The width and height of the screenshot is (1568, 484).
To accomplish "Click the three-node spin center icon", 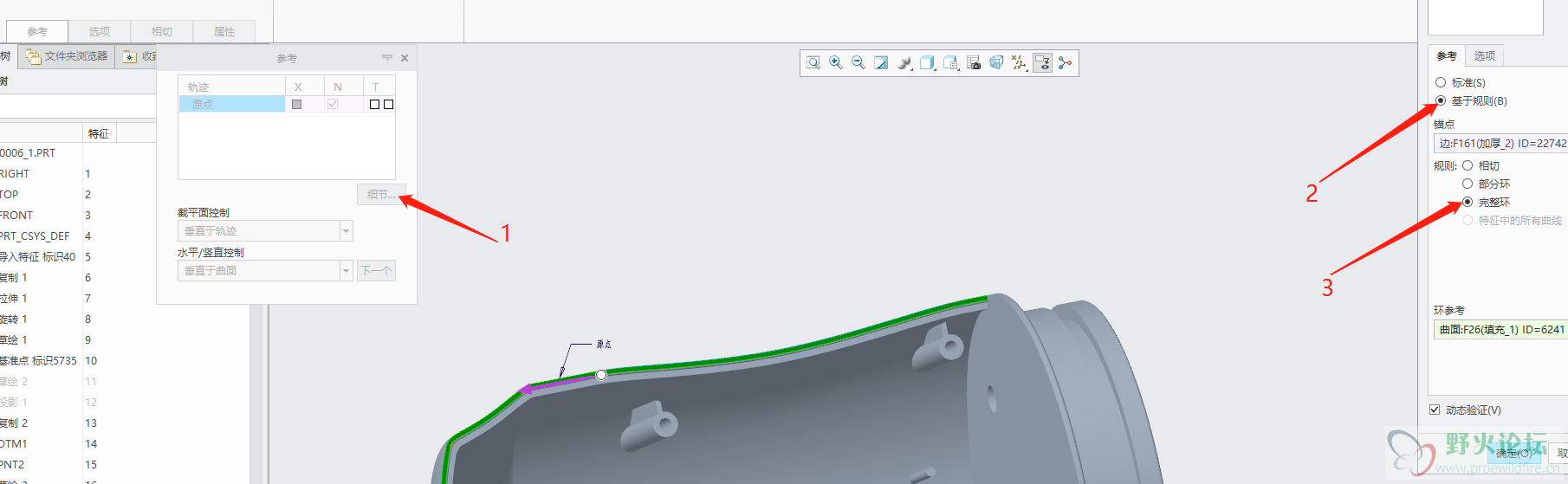I will [x=1065, y=62].
